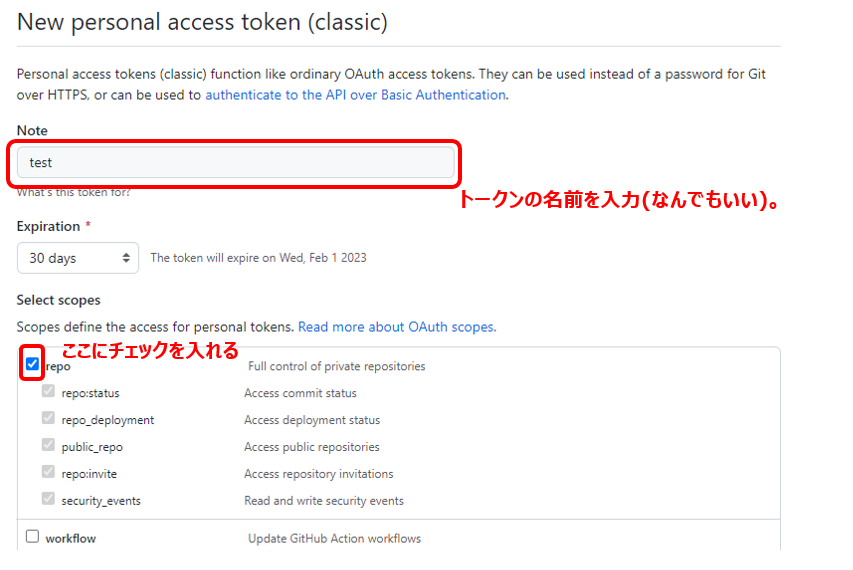Click the public_repo scope label
The height and width of the screenshot is (570, 853).
[x=92, y=447]
